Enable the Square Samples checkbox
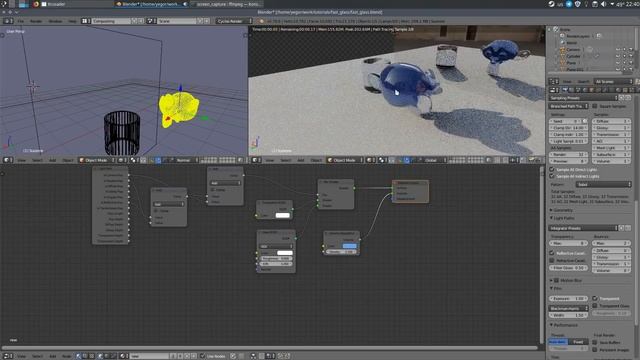Viewport: 640px width, 360px height. click(x=595, y=106)
